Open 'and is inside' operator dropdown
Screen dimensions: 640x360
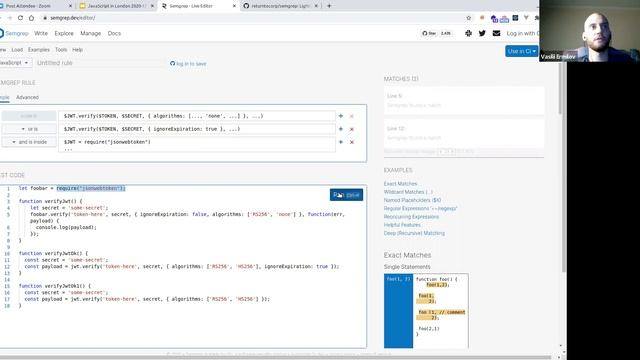coord(29,142)
